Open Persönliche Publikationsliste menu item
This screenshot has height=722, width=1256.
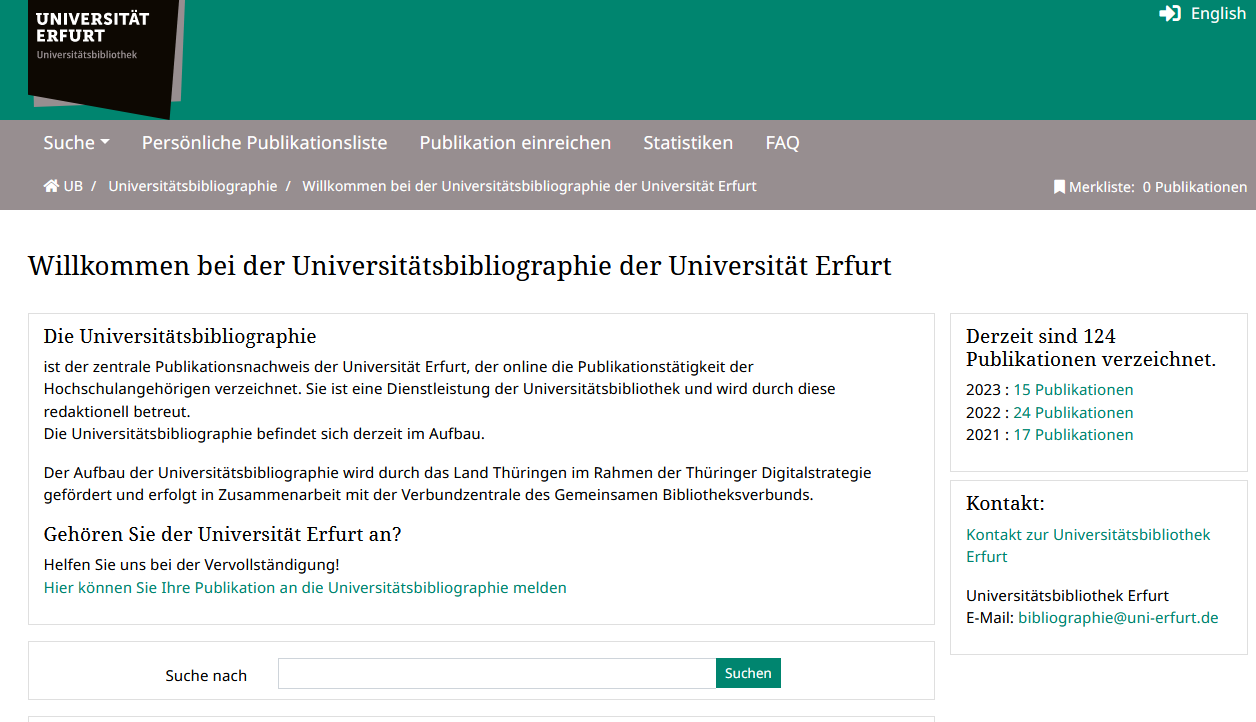pos(264,143)
